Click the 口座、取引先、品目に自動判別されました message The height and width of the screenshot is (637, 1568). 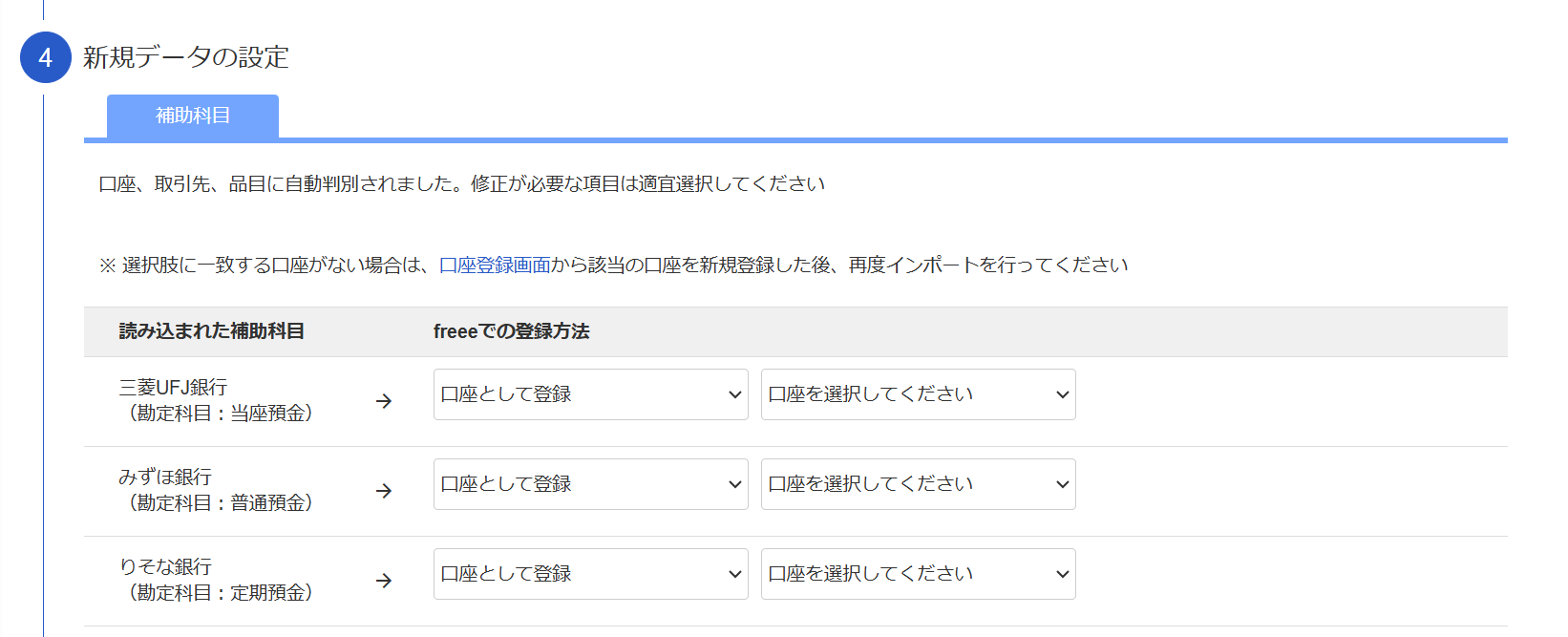pos(462,183)
